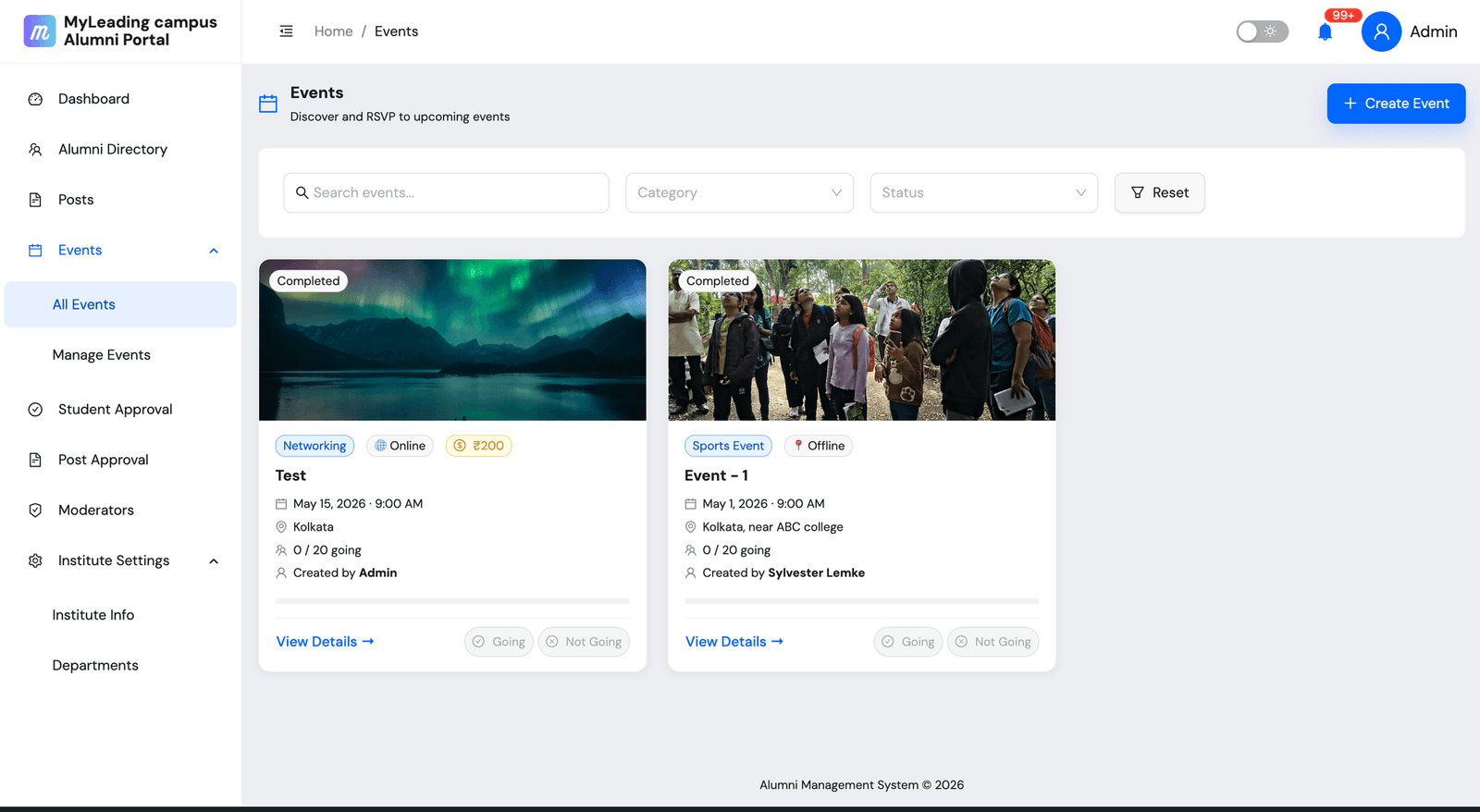Open the Status dropdown

(x=983, y=192)
